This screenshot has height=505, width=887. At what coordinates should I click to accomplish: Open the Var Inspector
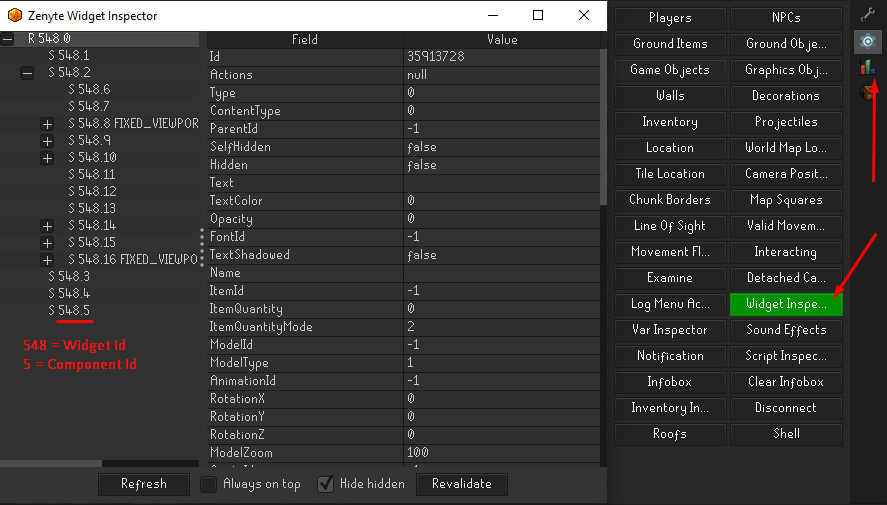(670, 330)
